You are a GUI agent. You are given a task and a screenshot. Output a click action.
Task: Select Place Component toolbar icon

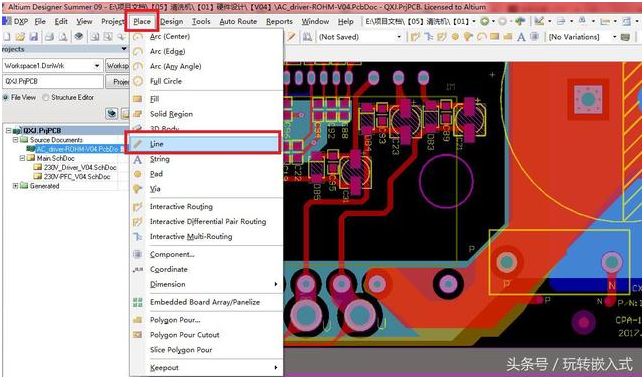pos(534,36)
